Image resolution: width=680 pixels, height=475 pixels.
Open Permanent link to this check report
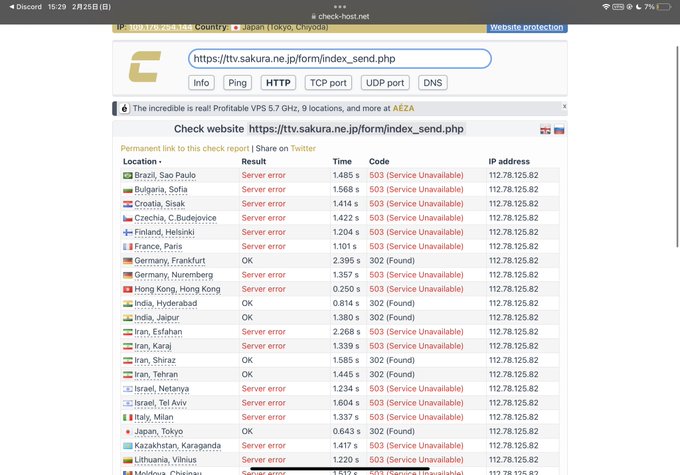(185, 148)
